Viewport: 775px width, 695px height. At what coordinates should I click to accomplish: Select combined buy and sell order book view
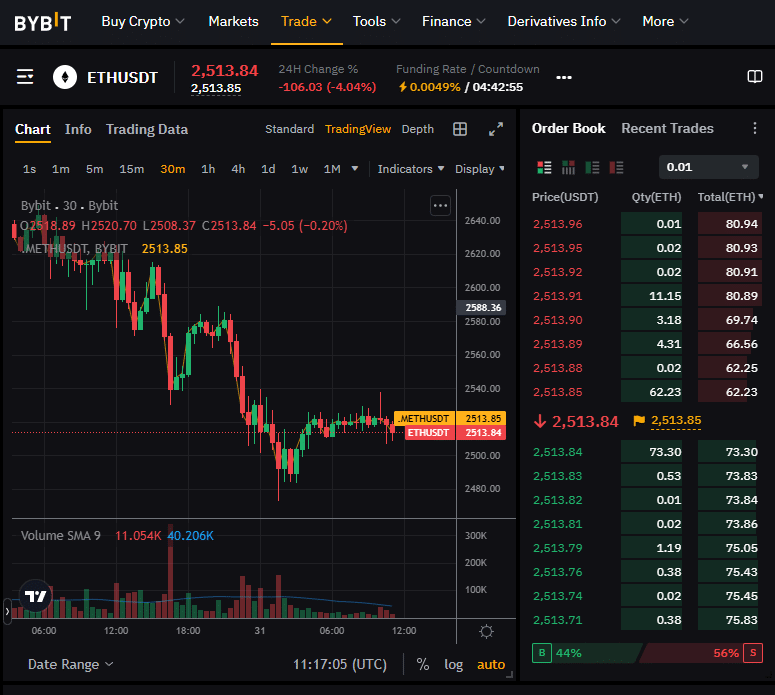coord(544,168)
